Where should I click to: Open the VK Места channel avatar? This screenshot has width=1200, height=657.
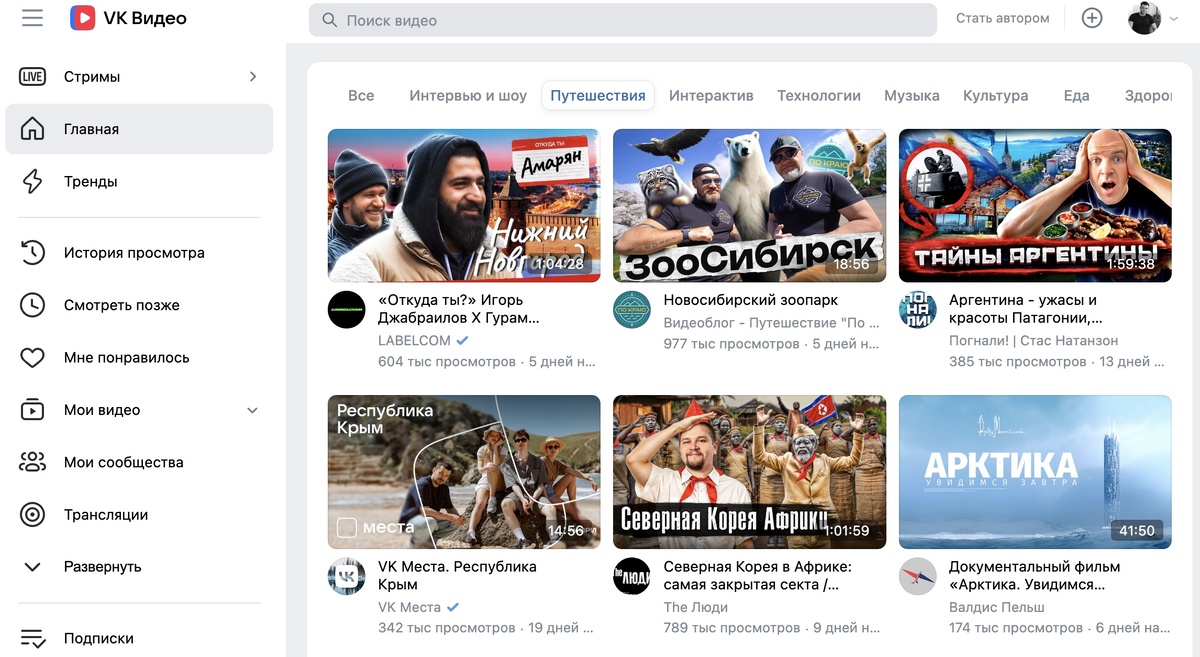pos(347,576)
